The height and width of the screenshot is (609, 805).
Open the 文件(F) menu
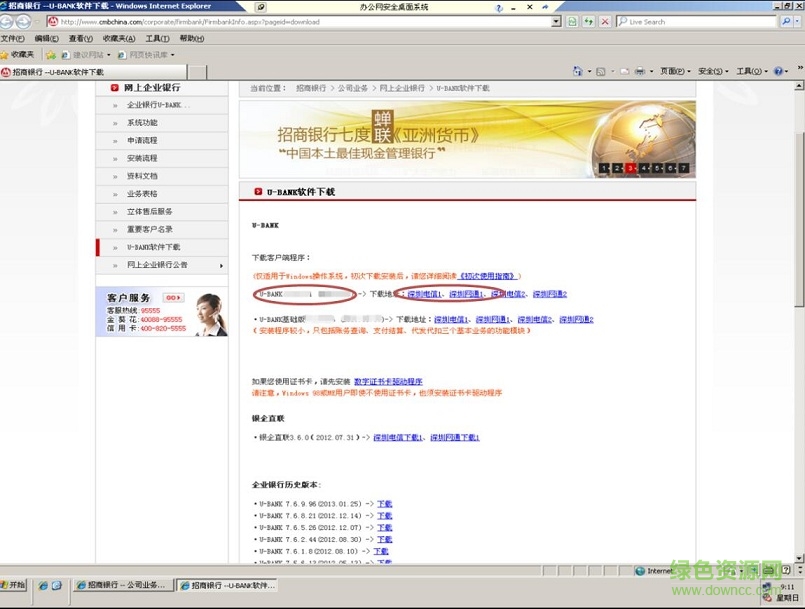click(13, 39)
